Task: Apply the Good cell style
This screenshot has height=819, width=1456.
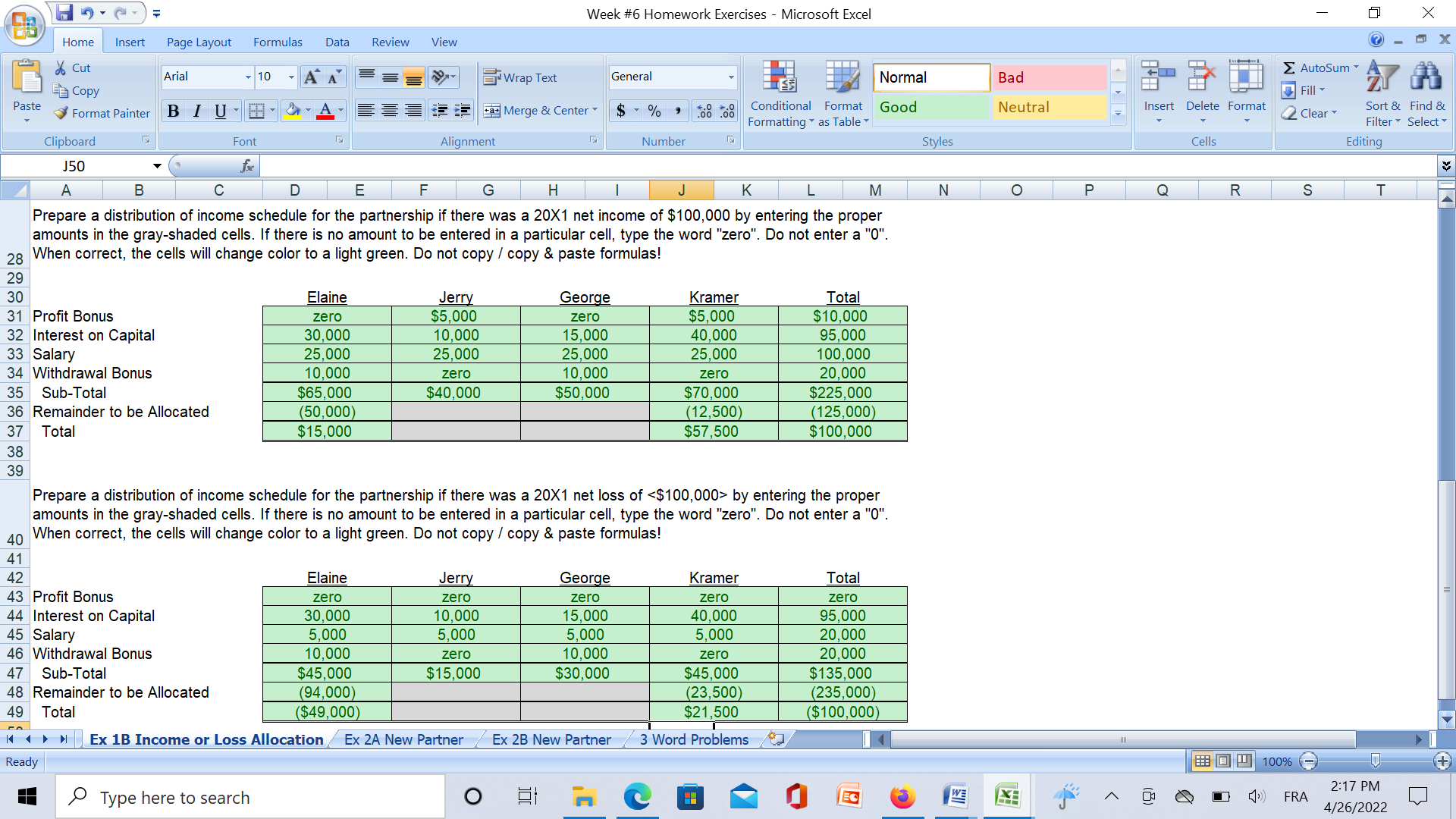Action: [x=931, y=107]
